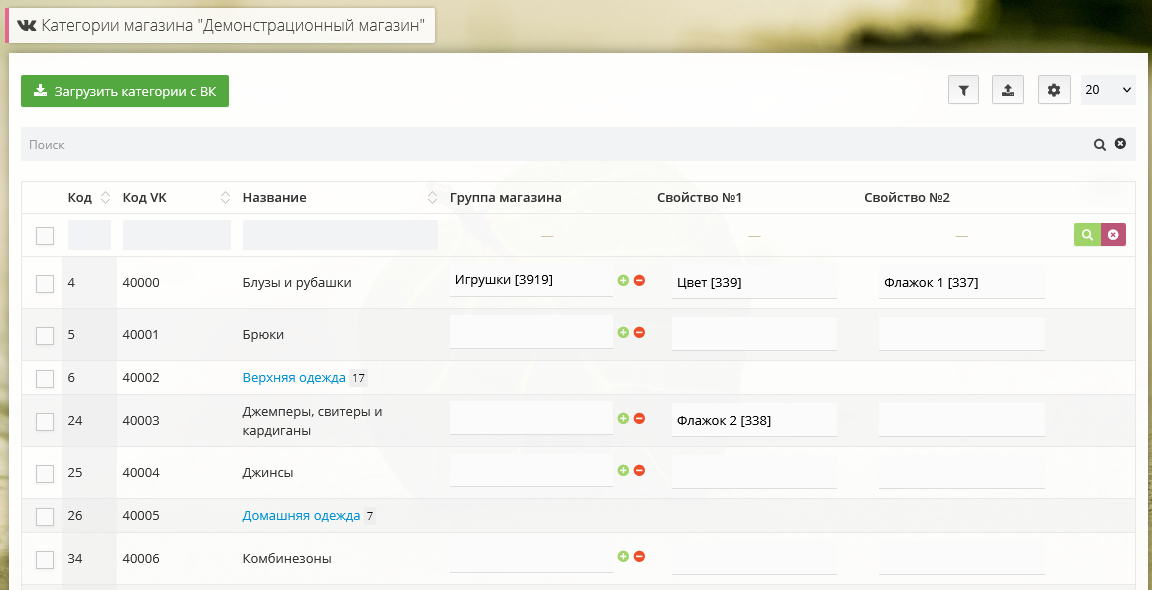
Task: Click green plus icon in Блузы и рубашки row
Action: [x=623, y=281]
